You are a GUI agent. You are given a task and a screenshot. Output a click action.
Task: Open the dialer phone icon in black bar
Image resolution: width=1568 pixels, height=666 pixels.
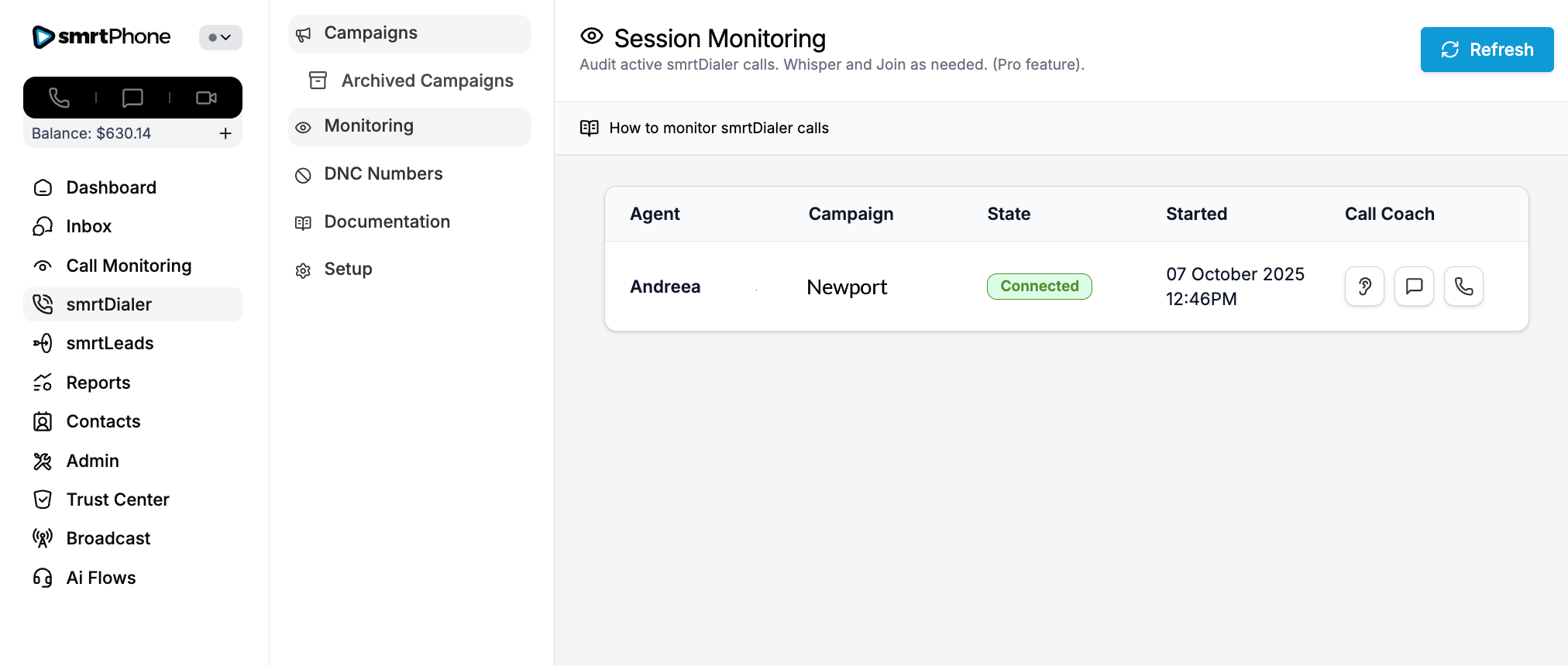pos(60,98)
